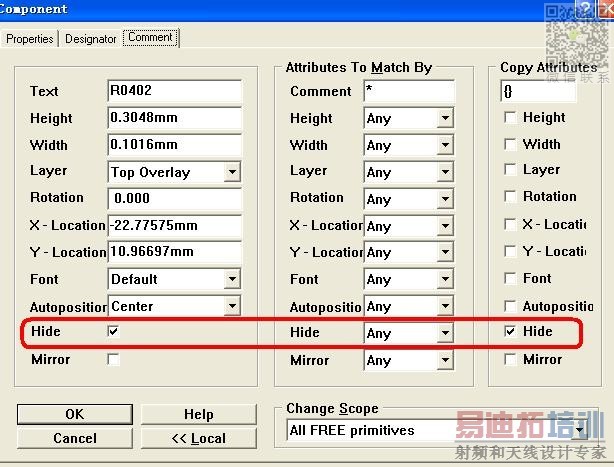Image resolution: width=614 pixels, height=467 pixels.
Task: Open Mirror dropdown in Attributes To Match By
Action: point(409,360)
